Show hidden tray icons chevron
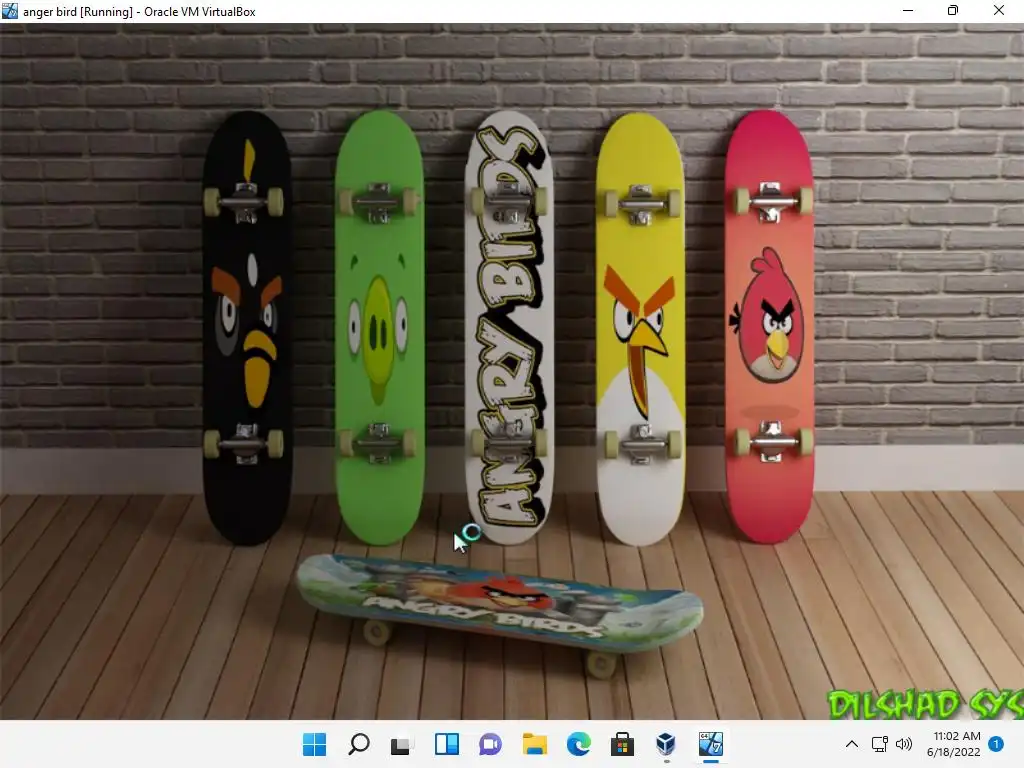The height and width of the screenshot is (768, 1024). (852, 744)
